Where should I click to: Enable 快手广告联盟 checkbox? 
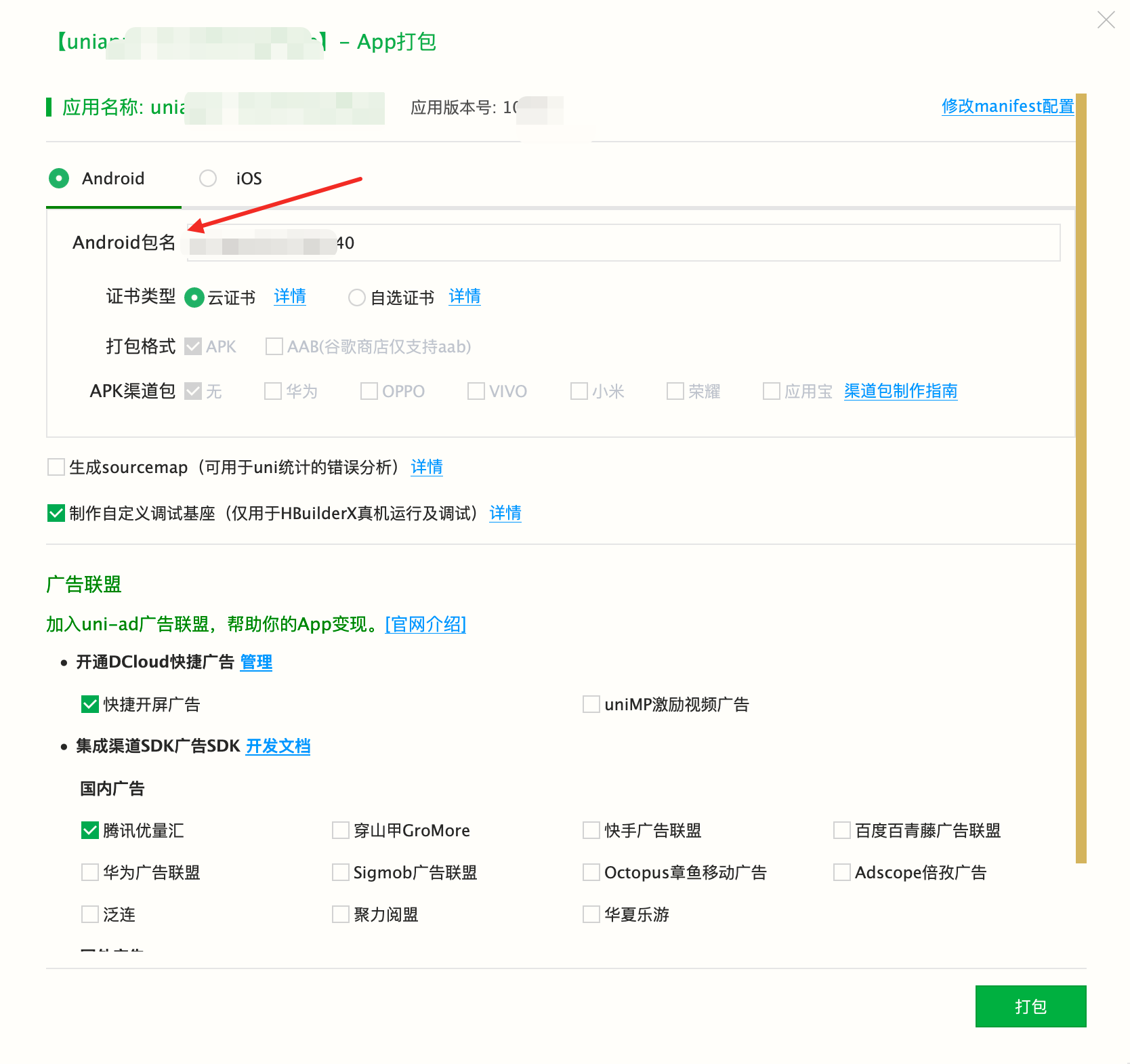click(591, 830)
